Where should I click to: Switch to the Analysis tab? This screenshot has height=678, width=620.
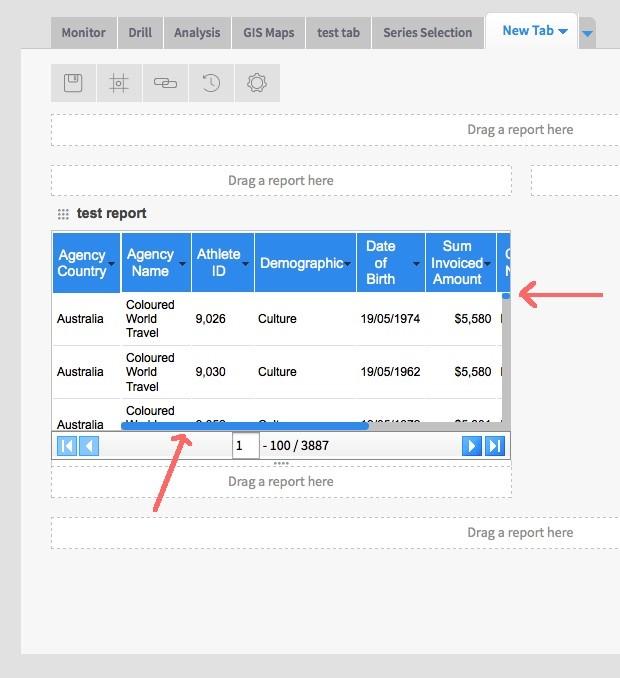point(197,33)
